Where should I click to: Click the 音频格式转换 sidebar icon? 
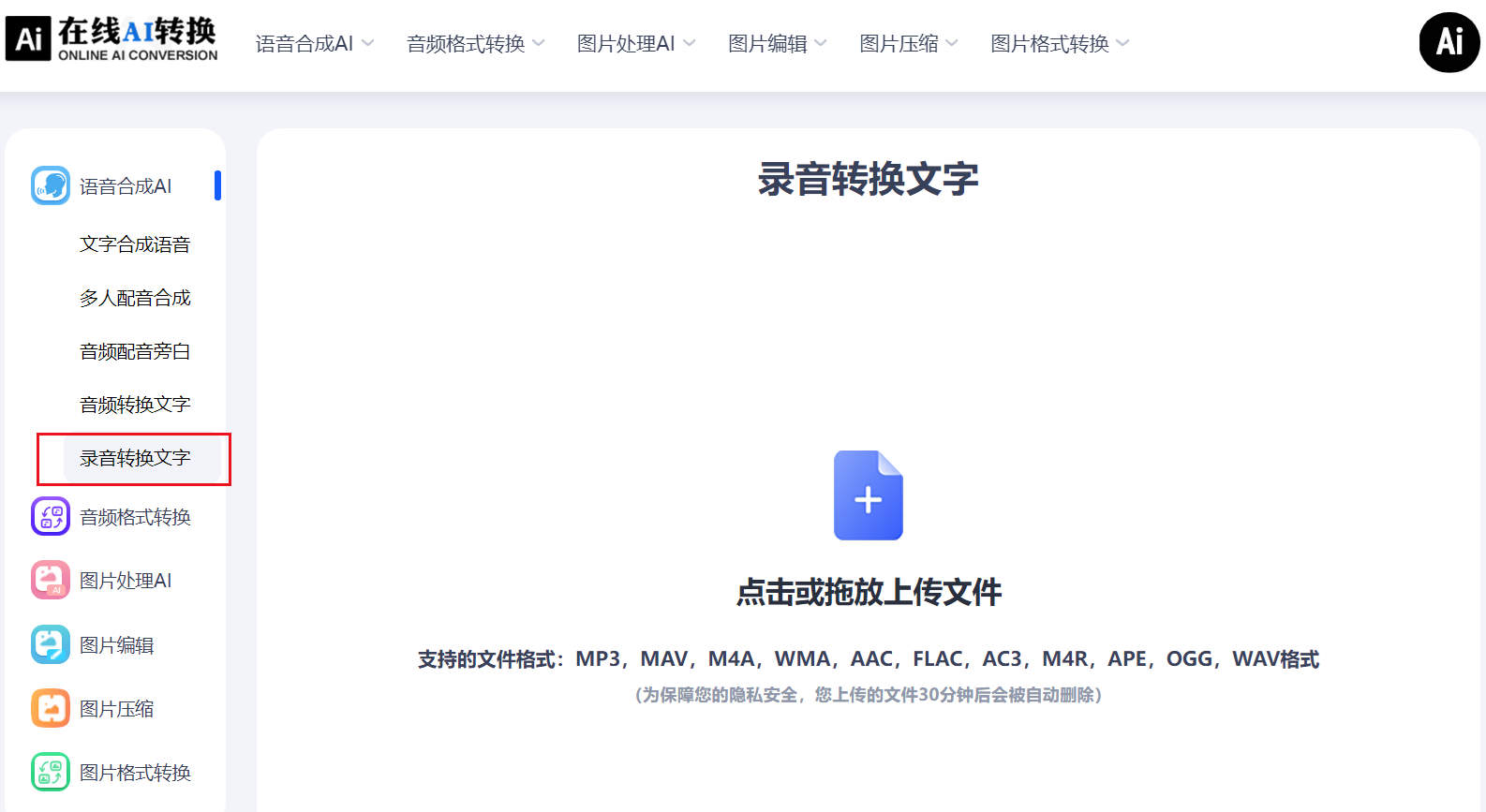point(51,516)
